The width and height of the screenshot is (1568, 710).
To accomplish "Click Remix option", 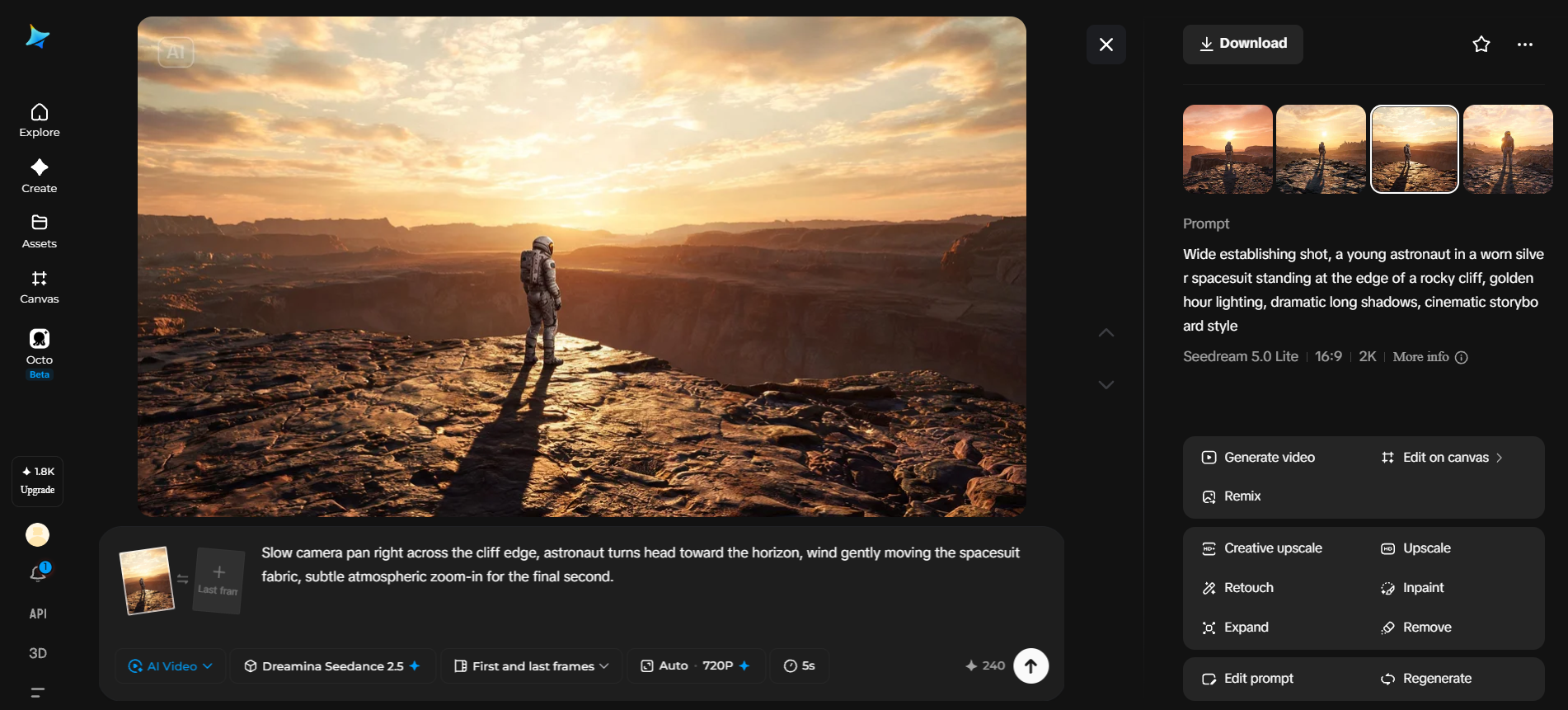I will coord(1232,496).
